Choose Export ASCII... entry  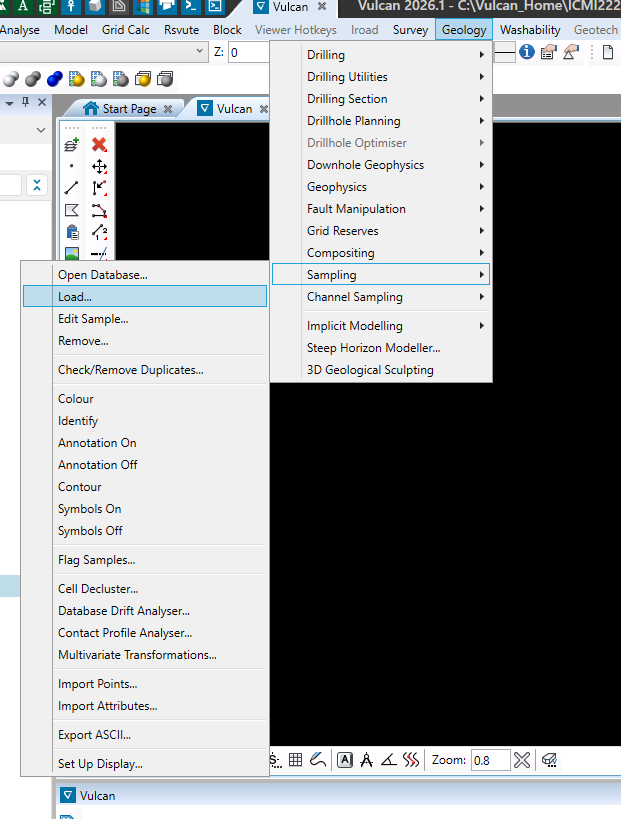(145, 734)
